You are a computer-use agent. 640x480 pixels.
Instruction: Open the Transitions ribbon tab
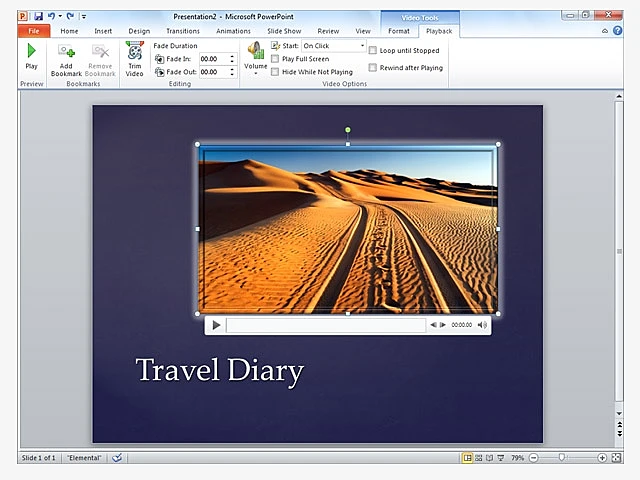coord(182,31)
